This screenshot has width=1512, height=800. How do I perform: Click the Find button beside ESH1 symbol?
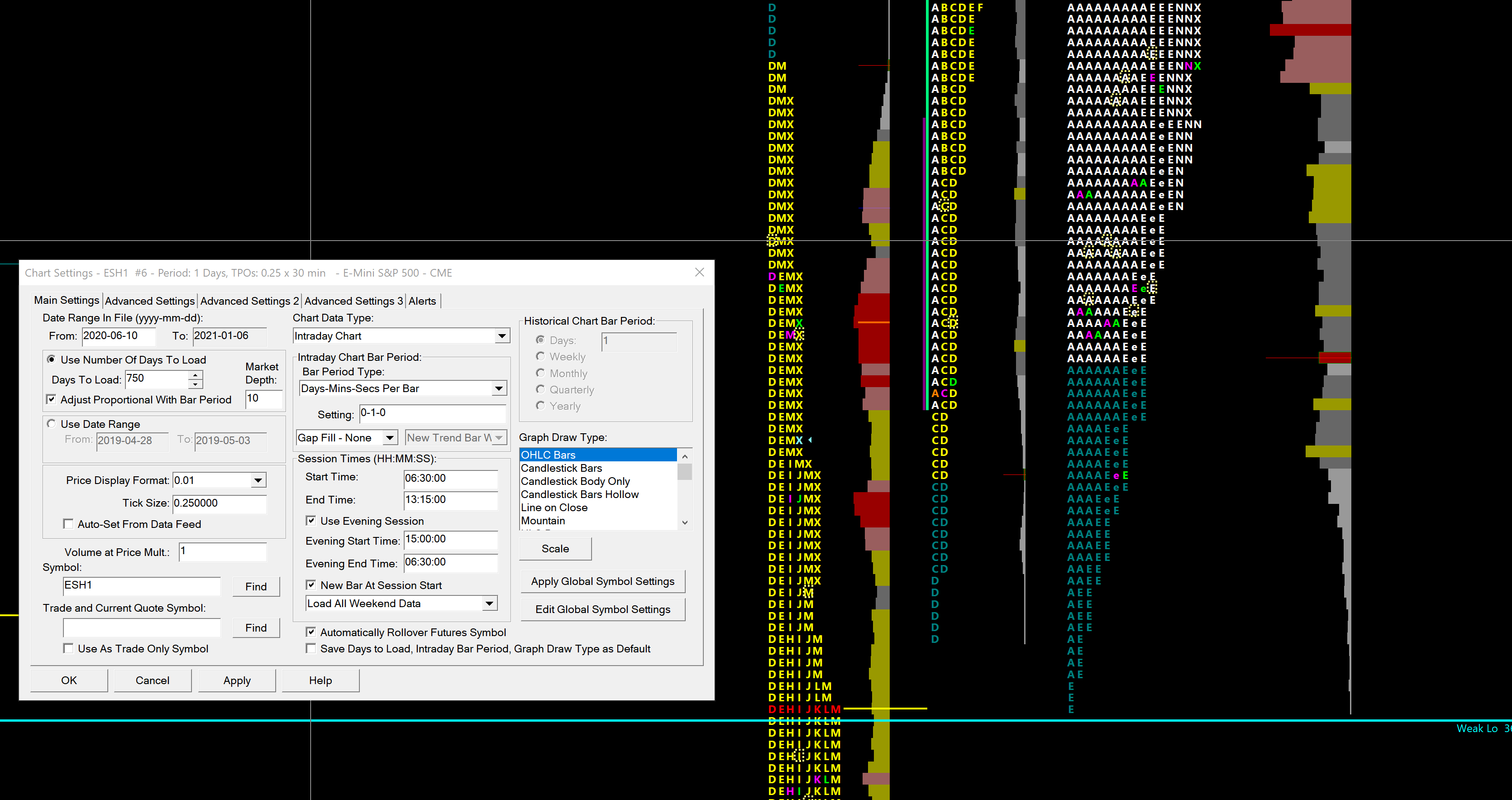(x=256, y=586)
